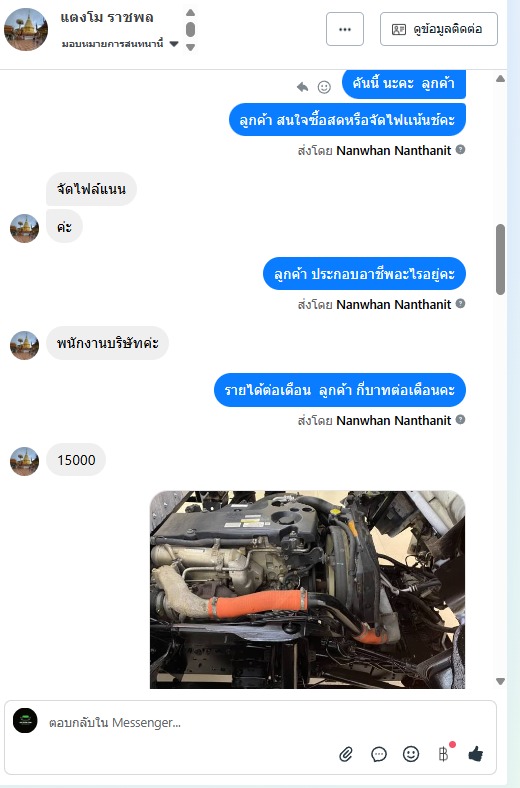Click the ดูข้อมูลติดต่อ contact info button
Screen dimensions: 520x788
click(439, 29)
